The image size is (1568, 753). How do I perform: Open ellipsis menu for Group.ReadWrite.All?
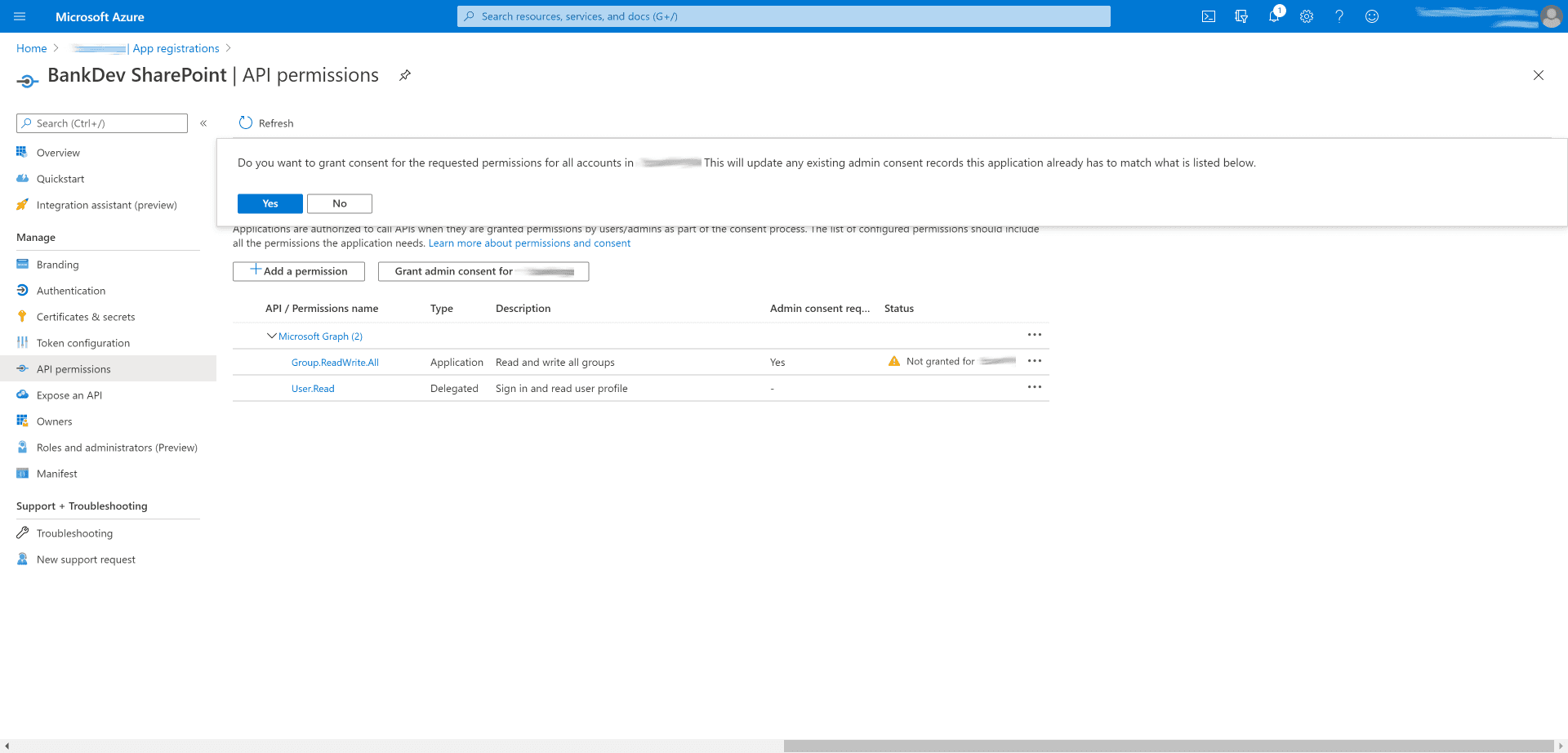click(x=1035, y=361)
